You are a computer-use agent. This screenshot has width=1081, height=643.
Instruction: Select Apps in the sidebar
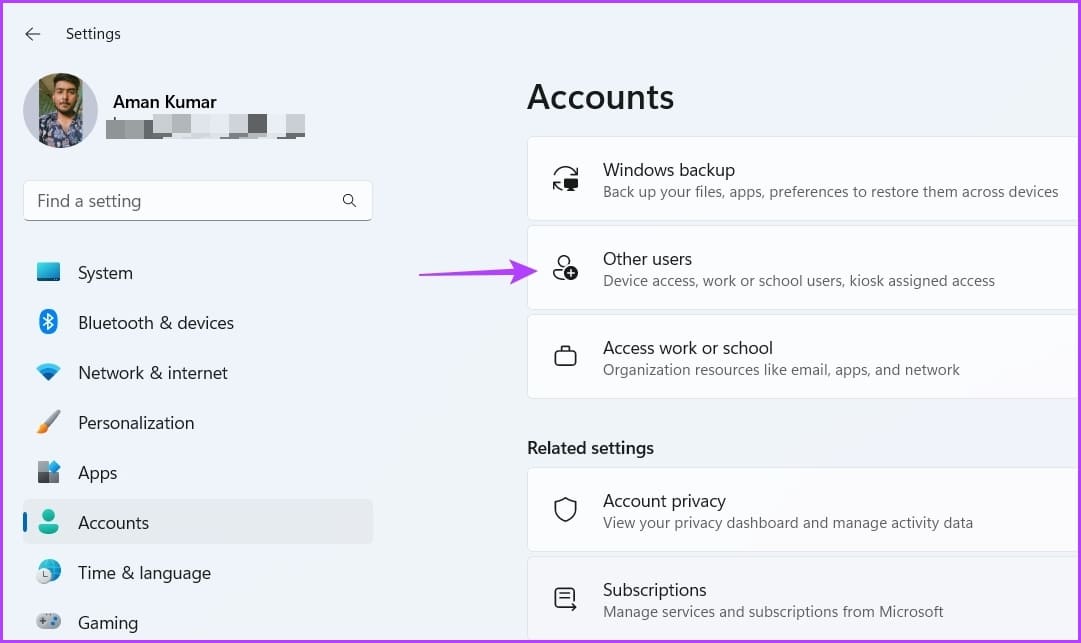click(98, 473)
